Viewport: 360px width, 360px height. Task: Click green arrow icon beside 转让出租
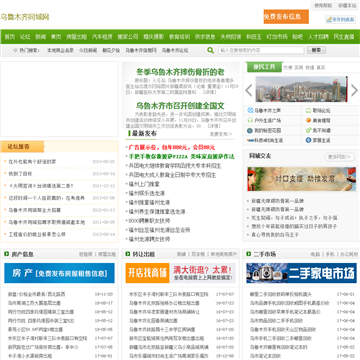click(128, 254)
